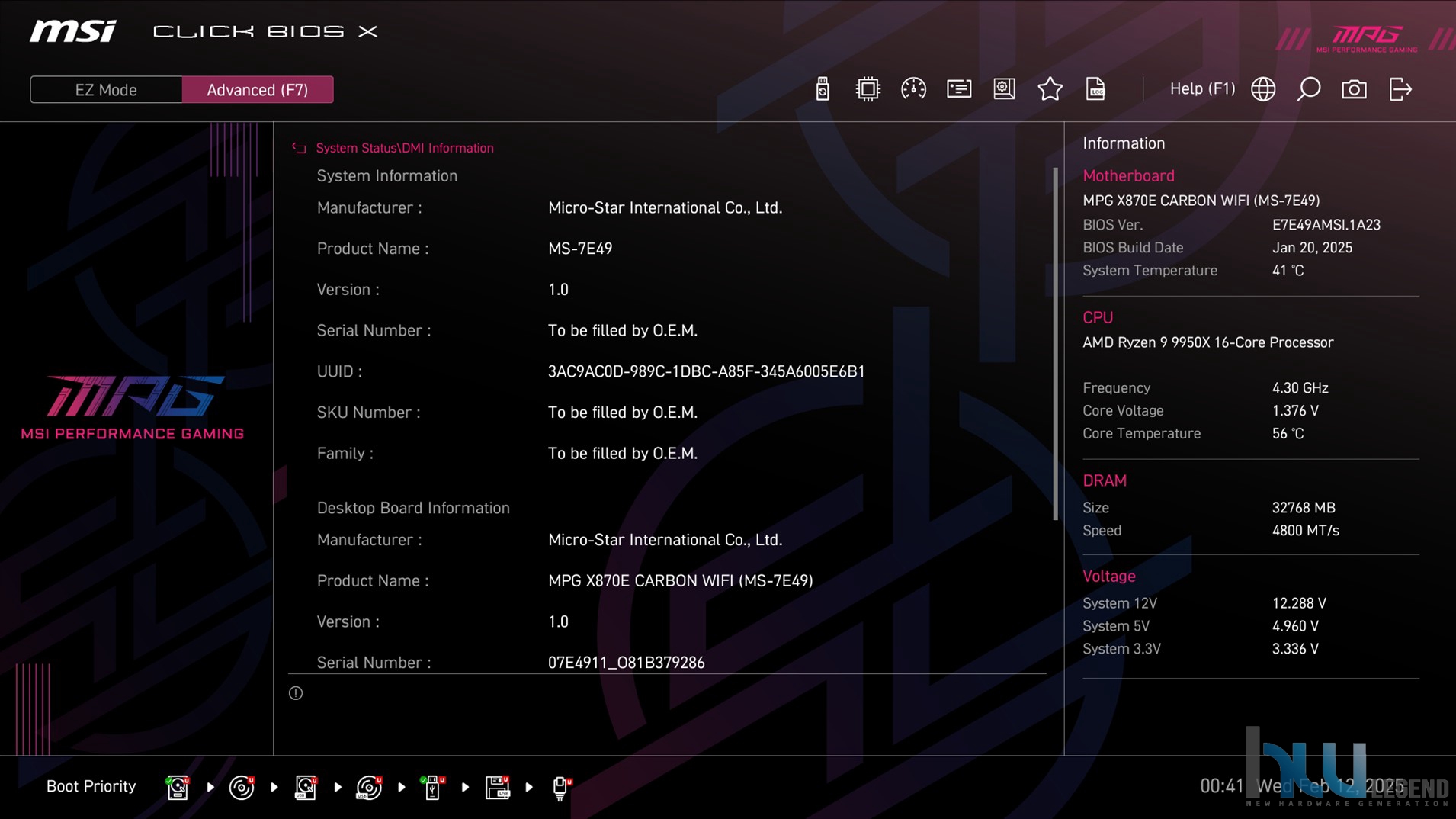Click System Temperature value 41 °C
1456x819 pixels.
(1288, 271)
